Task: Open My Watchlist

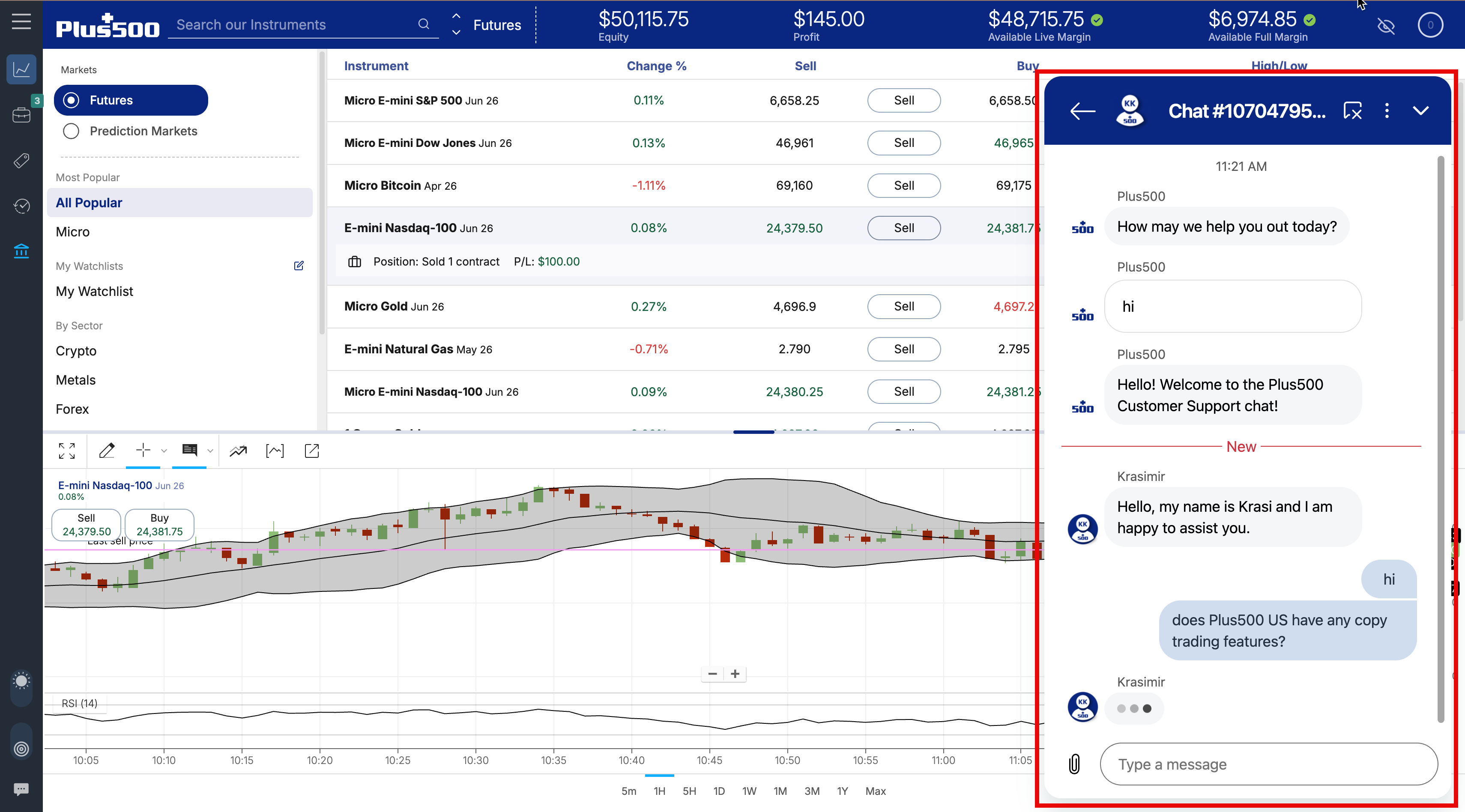Action: [94, 291]
